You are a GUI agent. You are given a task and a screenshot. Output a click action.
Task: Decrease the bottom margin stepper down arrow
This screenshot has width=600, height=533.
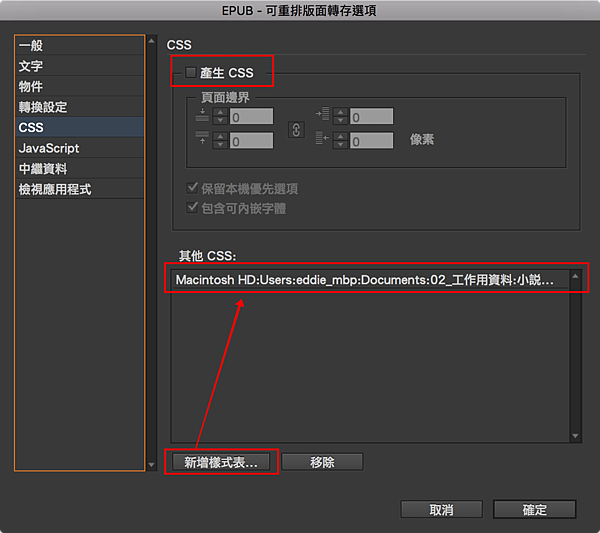pos(220,145)
